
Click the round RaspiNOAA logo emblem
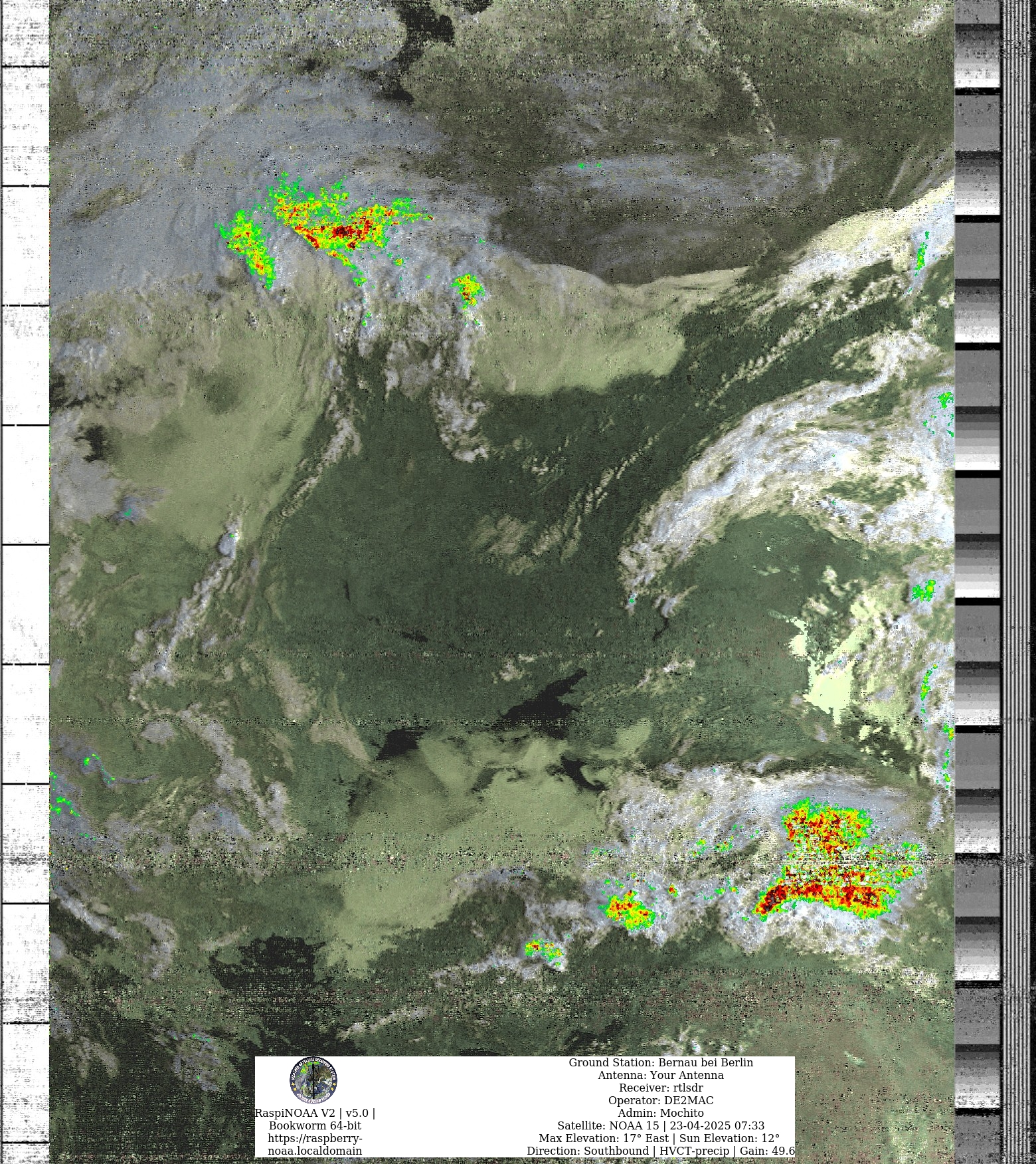point(313,1081)
